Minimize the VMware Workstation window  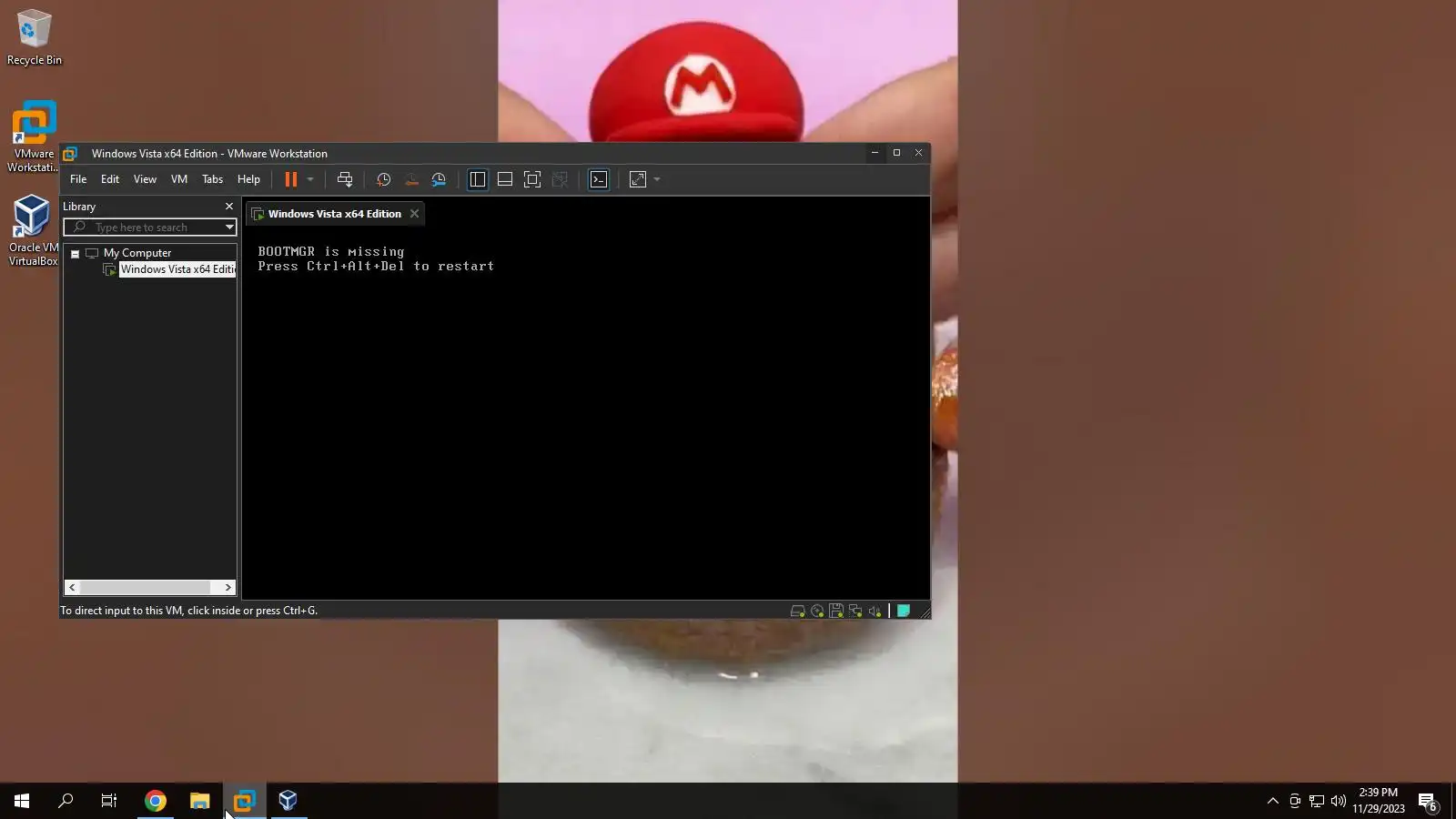[875, 153]
